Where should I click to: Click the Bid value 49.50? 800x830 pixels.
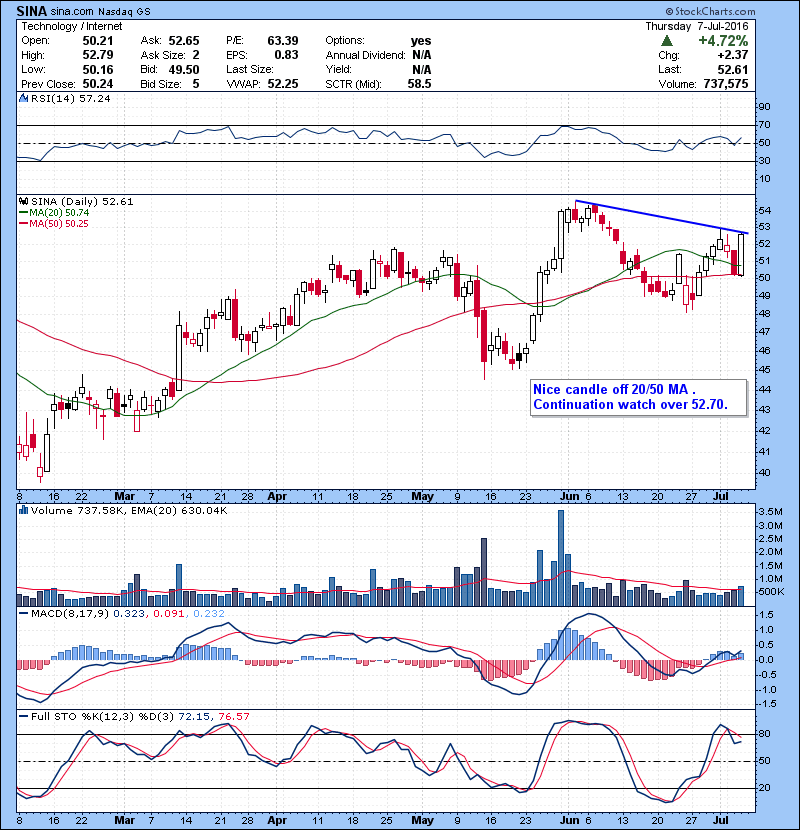point(184,70)
